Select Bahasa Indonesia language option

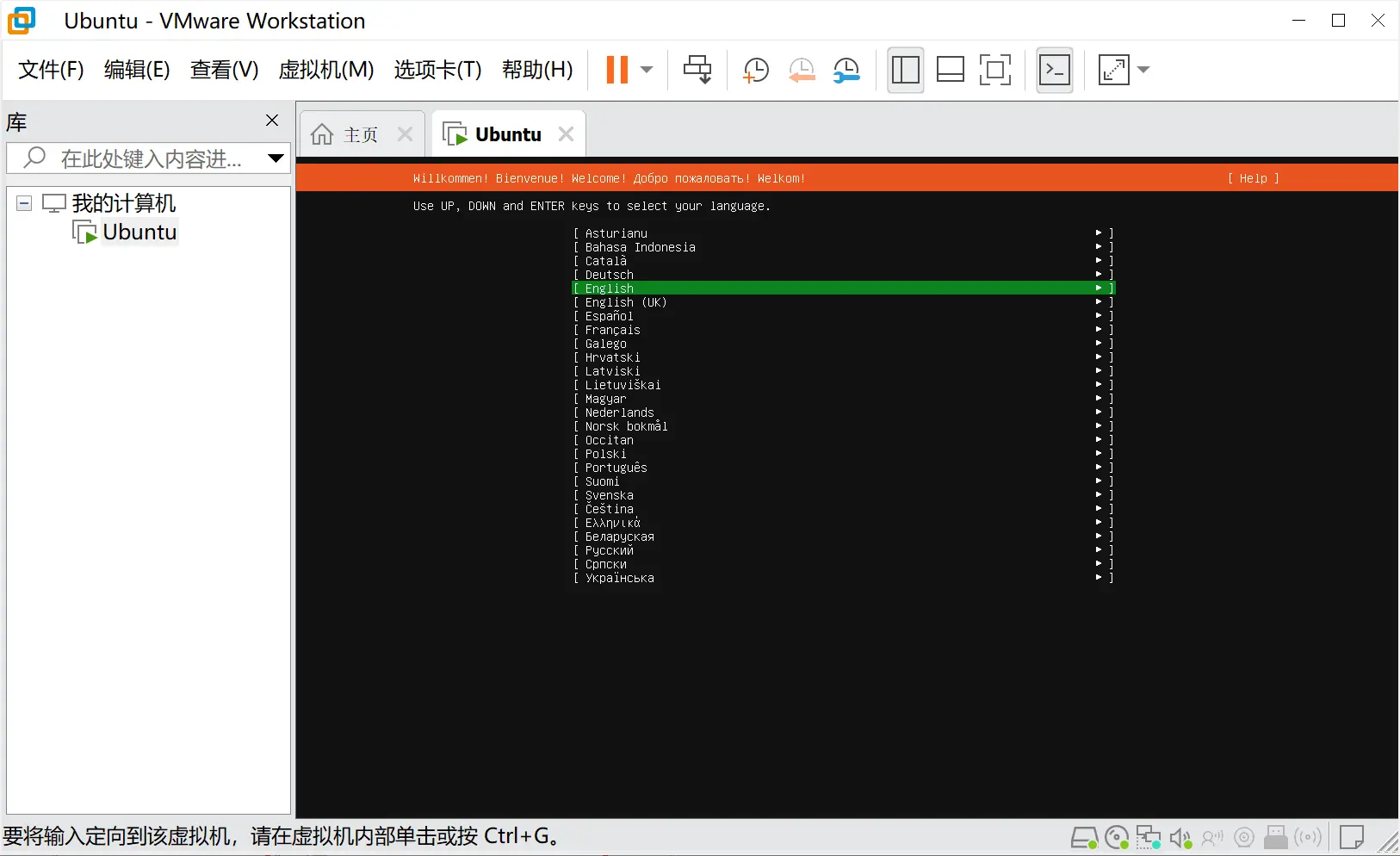tap(844, 247)
